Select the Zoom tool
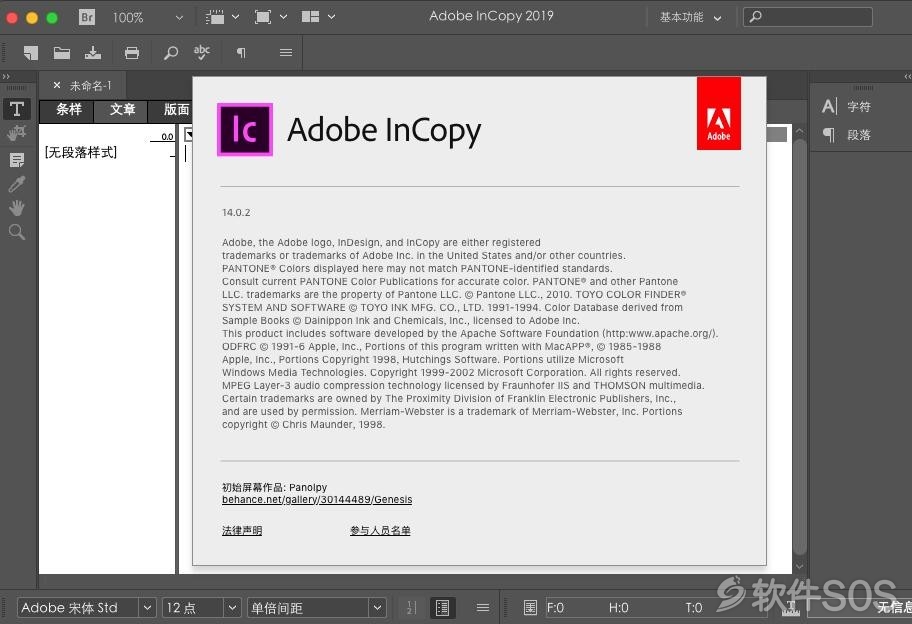The width and height of the screenshot is (912, 624). pyautogui.click(x=17, y=232)
